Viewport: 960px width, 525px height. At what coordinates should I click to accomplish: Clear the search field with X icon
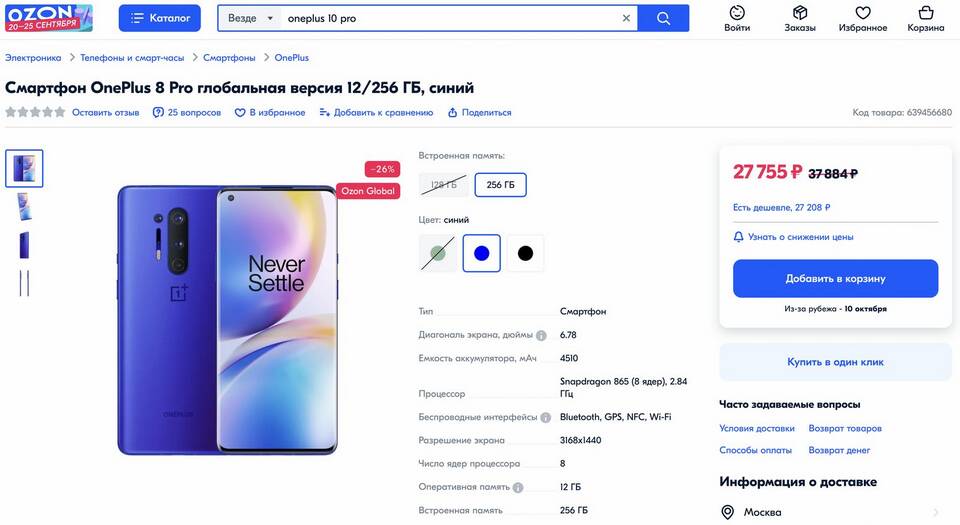pyautogui.click(x=626, y=18)
